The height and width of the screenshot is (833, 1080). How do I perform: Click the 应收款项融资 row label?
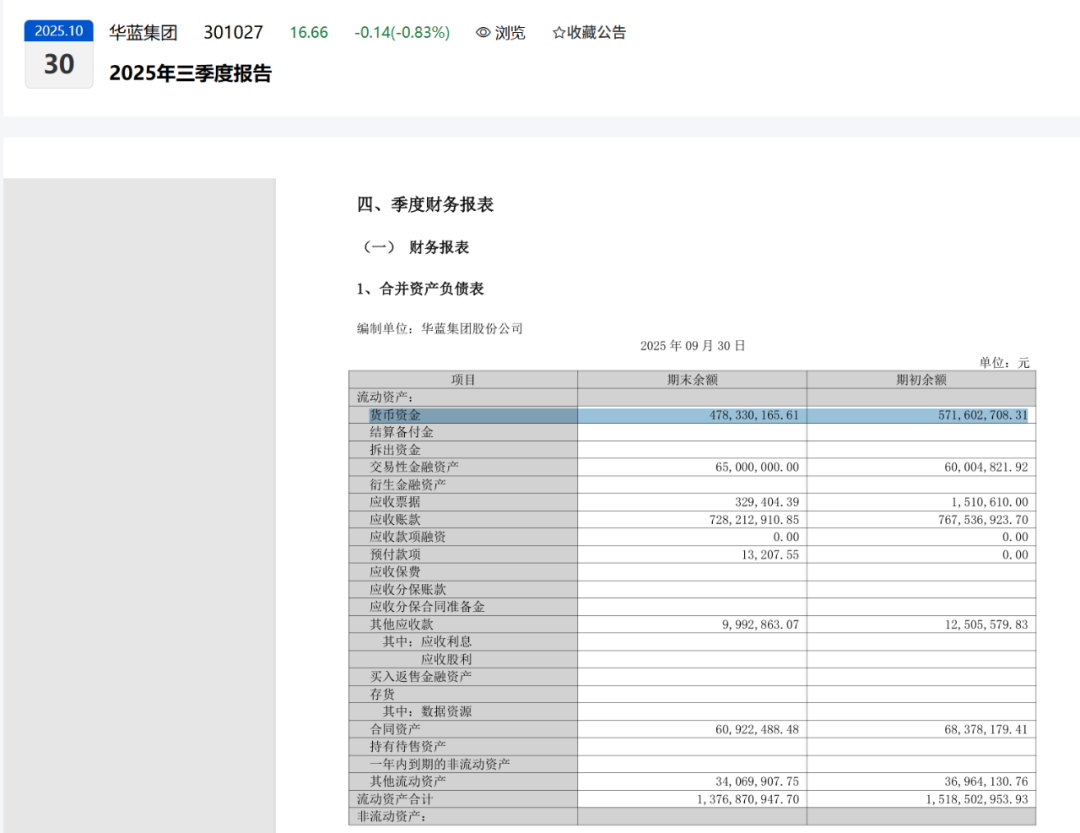point(408,537)
